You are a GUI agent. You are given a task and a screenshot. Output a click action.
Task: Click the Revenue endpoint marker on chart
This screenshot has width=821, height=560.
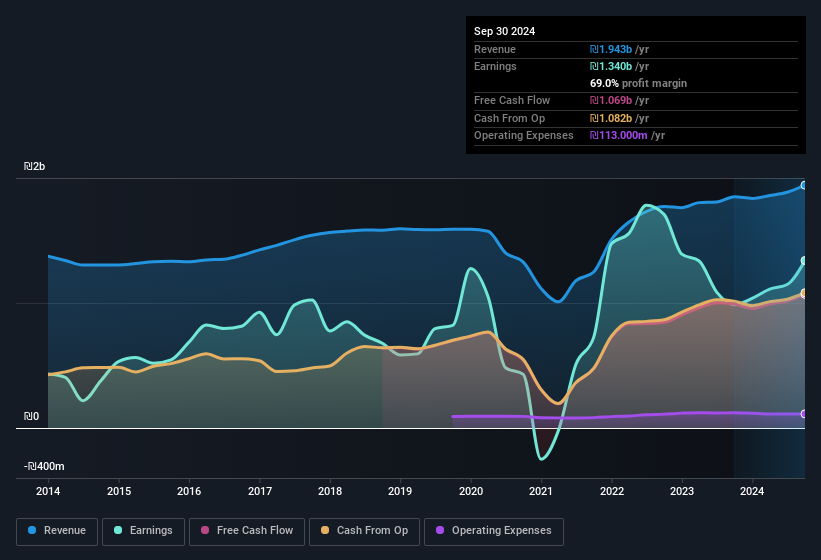tap(804, 185)
